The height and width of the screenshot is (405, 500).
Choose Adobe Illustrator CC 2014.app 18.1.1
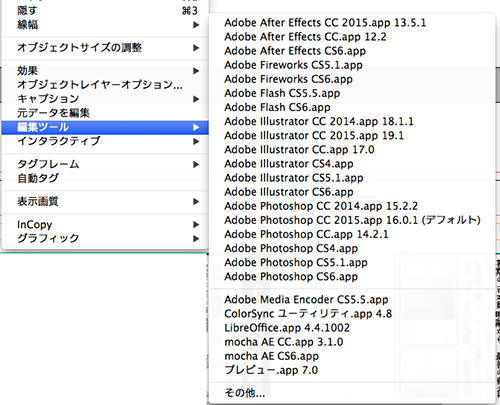pyautogui.click(x=352, y=121)
